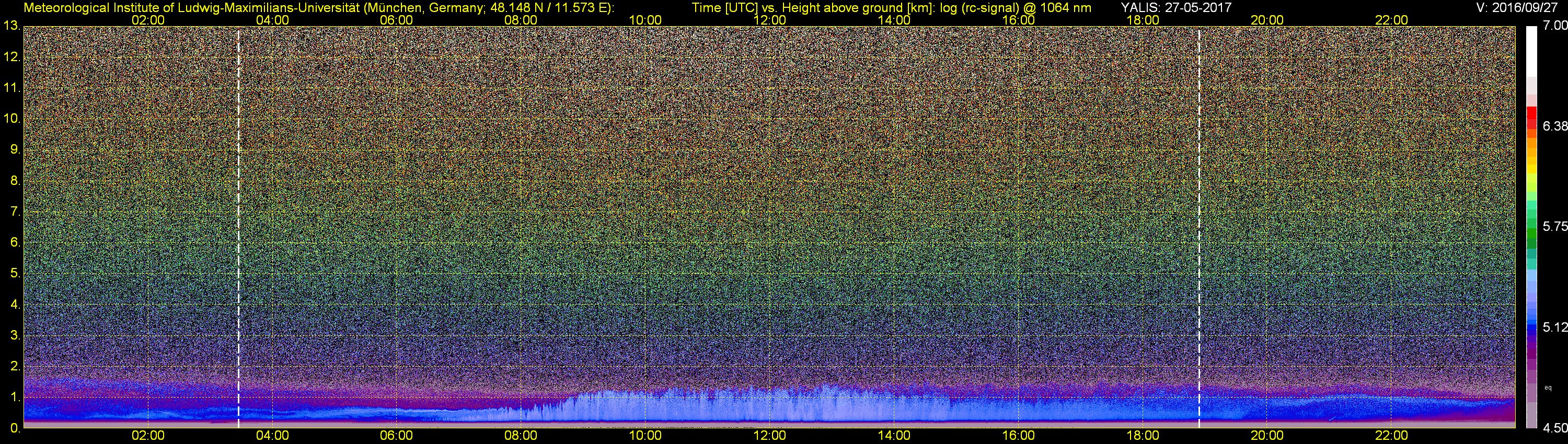The image size is (1568, 444).
Task: Click the 10:00 label on the bottom time axis
Action: point(645,436)
